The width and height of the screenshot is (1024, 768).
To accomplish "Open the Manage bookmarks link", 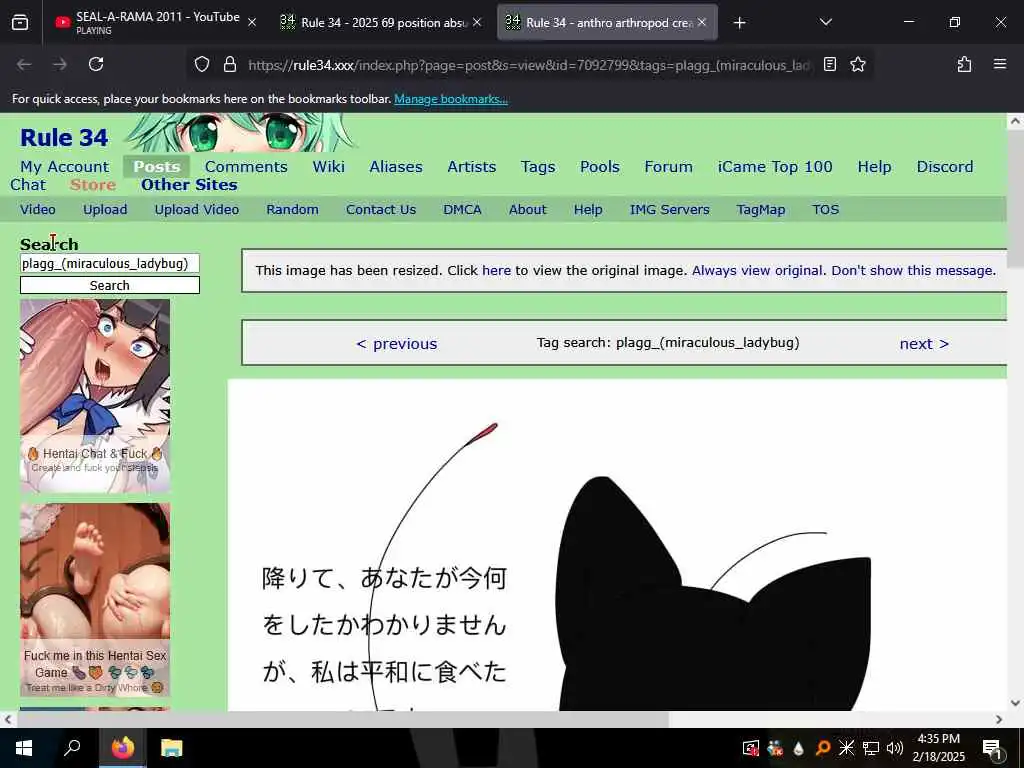I will point(451,99).
